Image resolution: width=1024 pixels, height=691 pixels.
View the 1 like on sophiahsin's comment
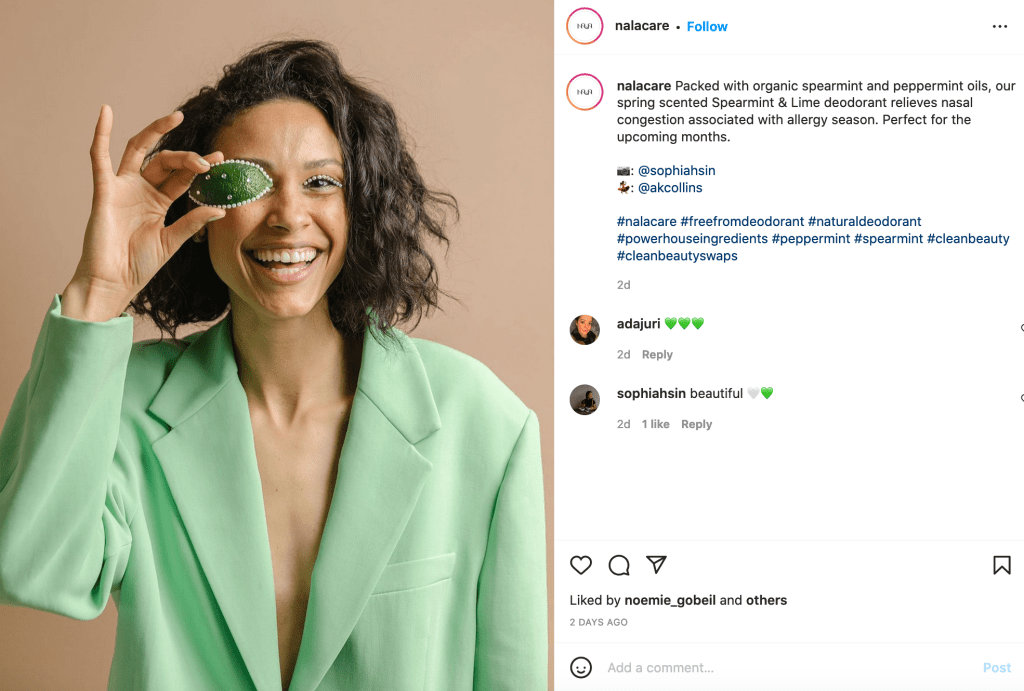[656, 425]
